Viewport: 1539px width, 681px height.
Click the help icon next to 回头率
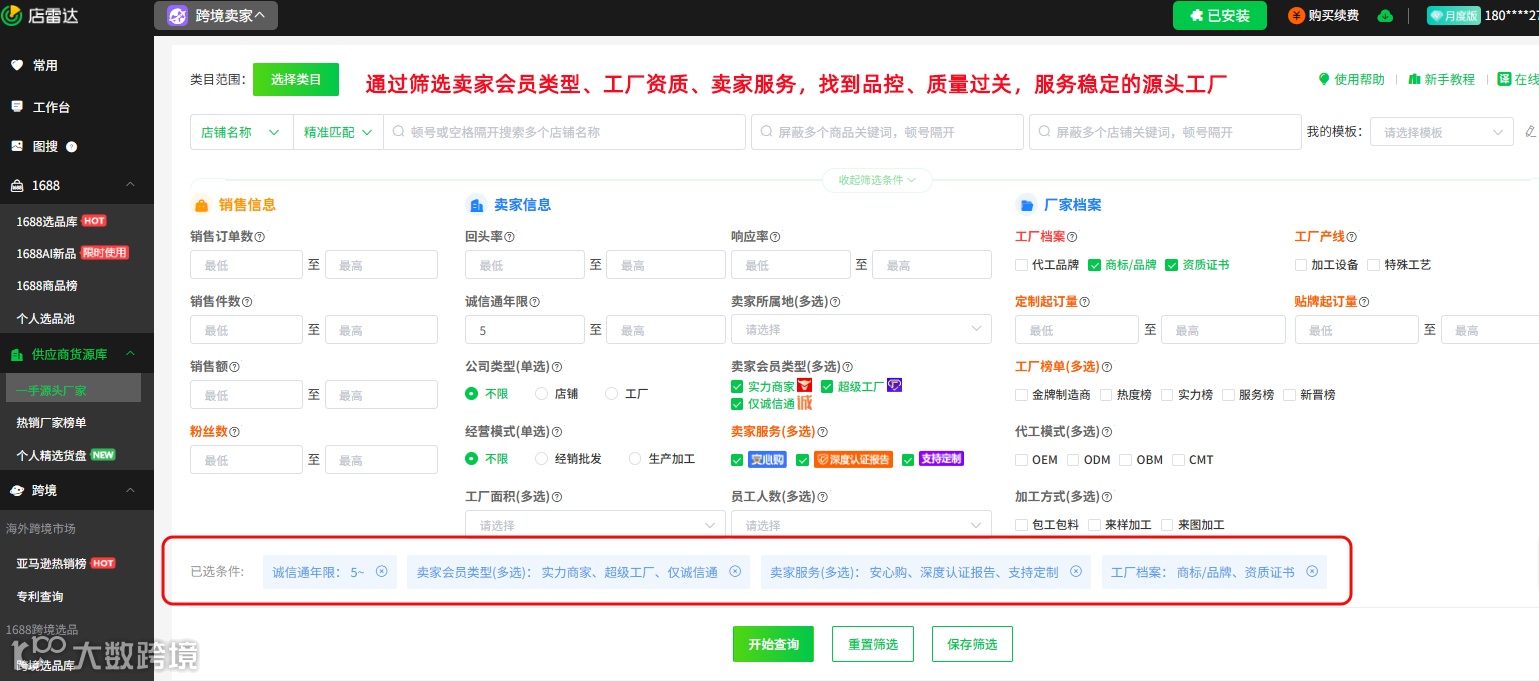pyautogui.click(x=509, y=237)
